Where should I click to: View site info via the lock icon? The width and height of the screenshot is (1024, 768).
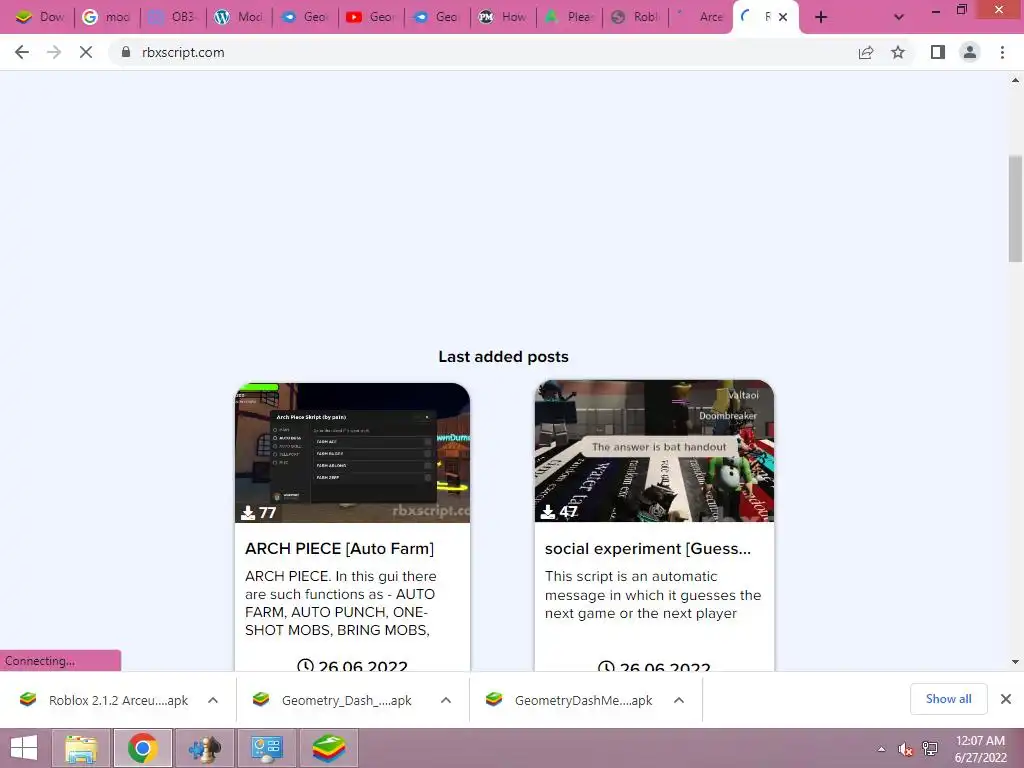(126, 52)
